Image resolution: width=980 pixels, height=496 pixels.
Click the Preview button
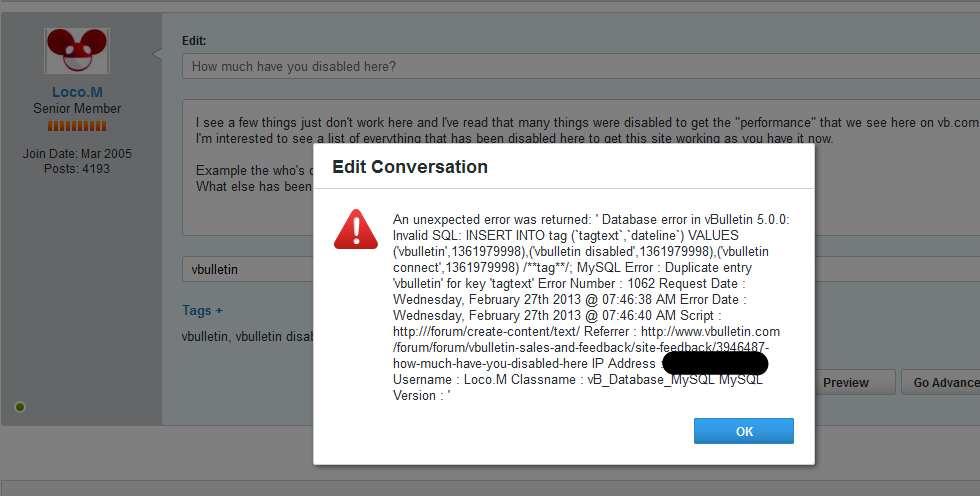846,382
